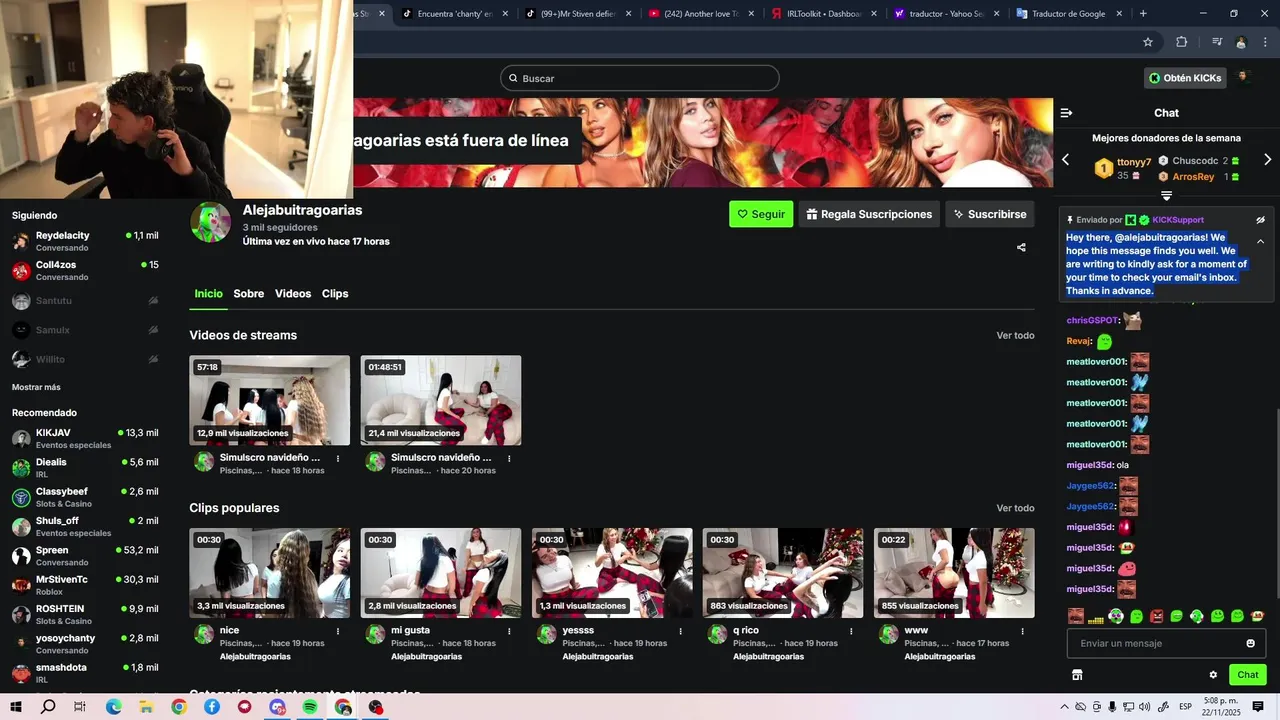The width and height of the screenshot is (1280, 720).
Task: Open Spreen recommended channel
Action: (x=85, y=556)
